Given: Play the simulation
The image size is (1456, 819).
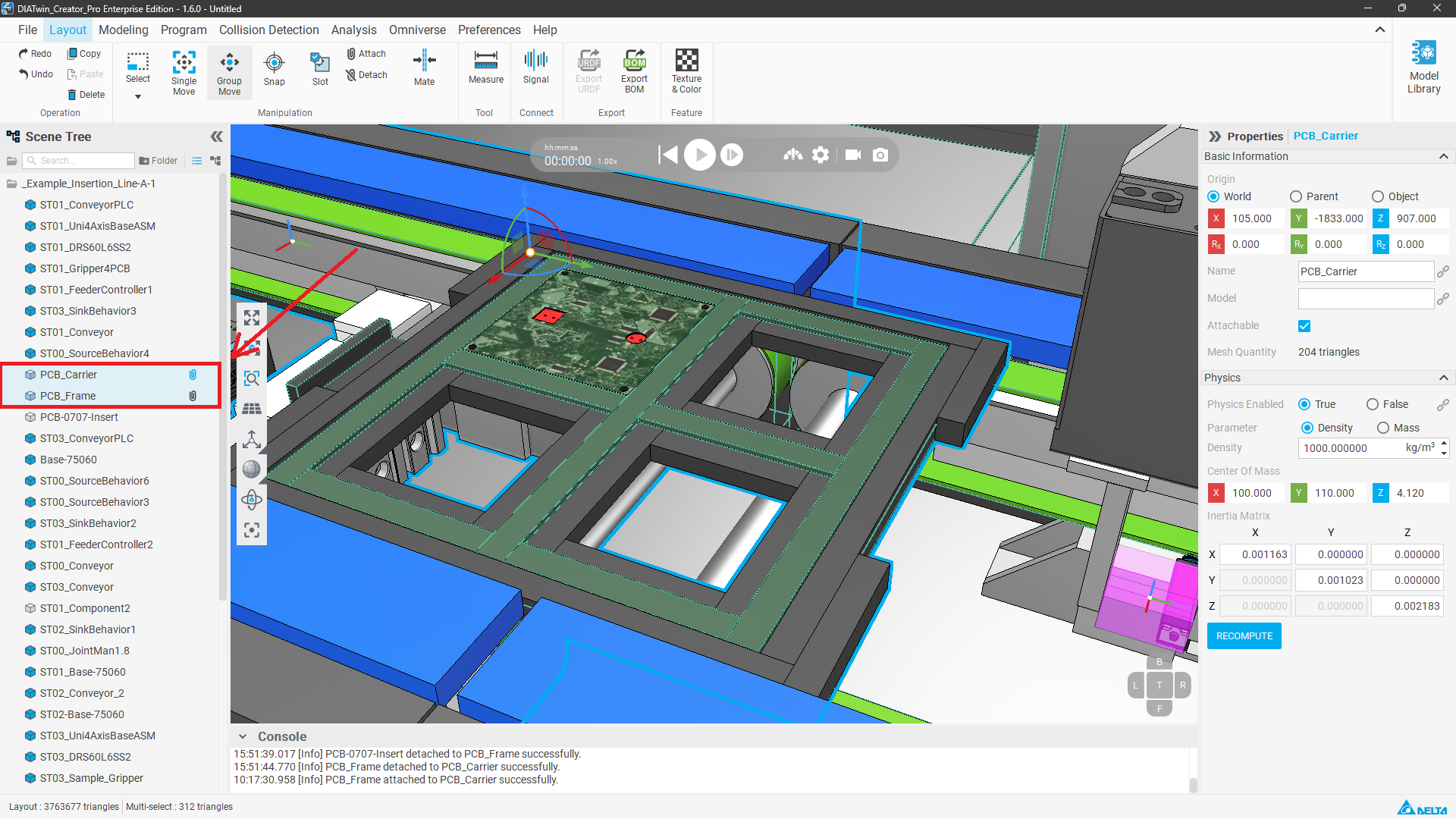Looking at the screenshot, I should (x=700, y=155).
